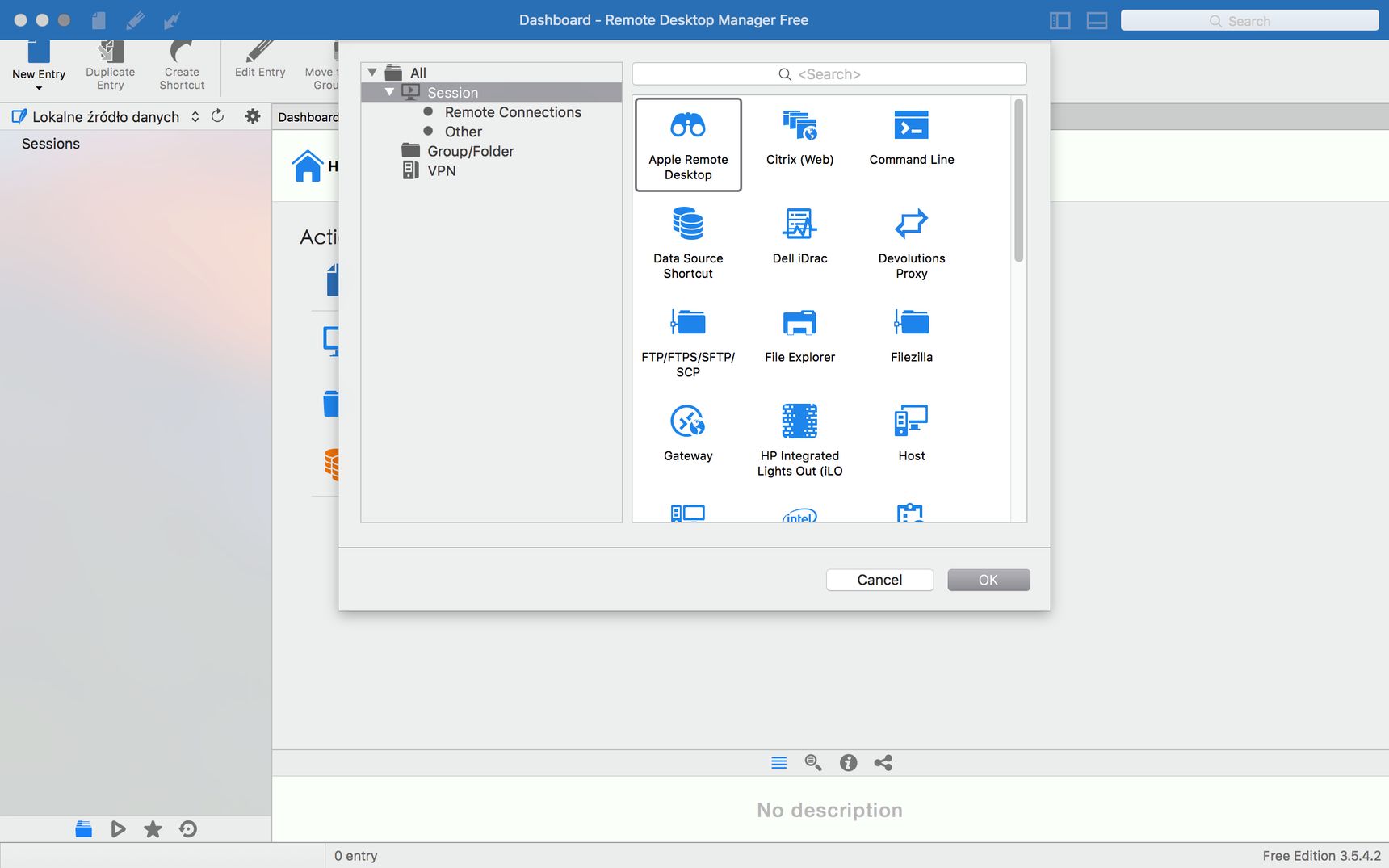
Task: Click the top-right Search field
Action: [x=1249, y=21]
